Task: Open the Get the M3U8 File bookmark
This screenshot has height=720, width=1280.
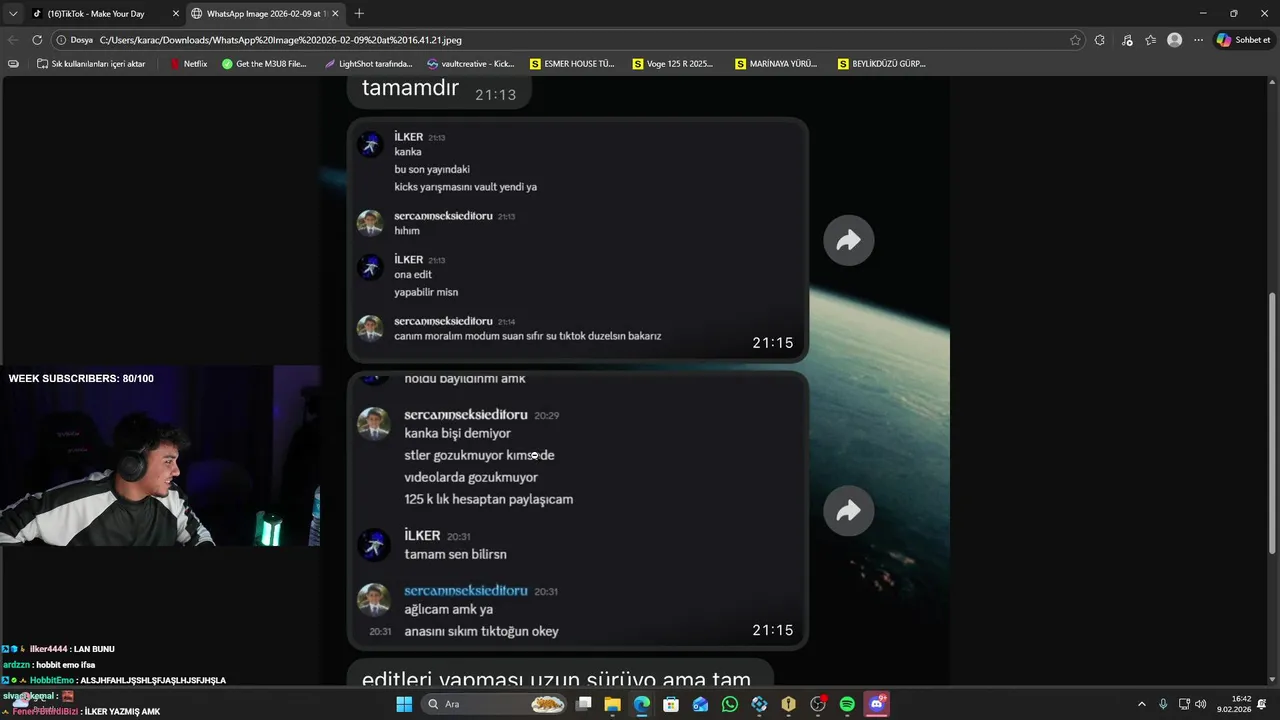Action: (264, 64)
